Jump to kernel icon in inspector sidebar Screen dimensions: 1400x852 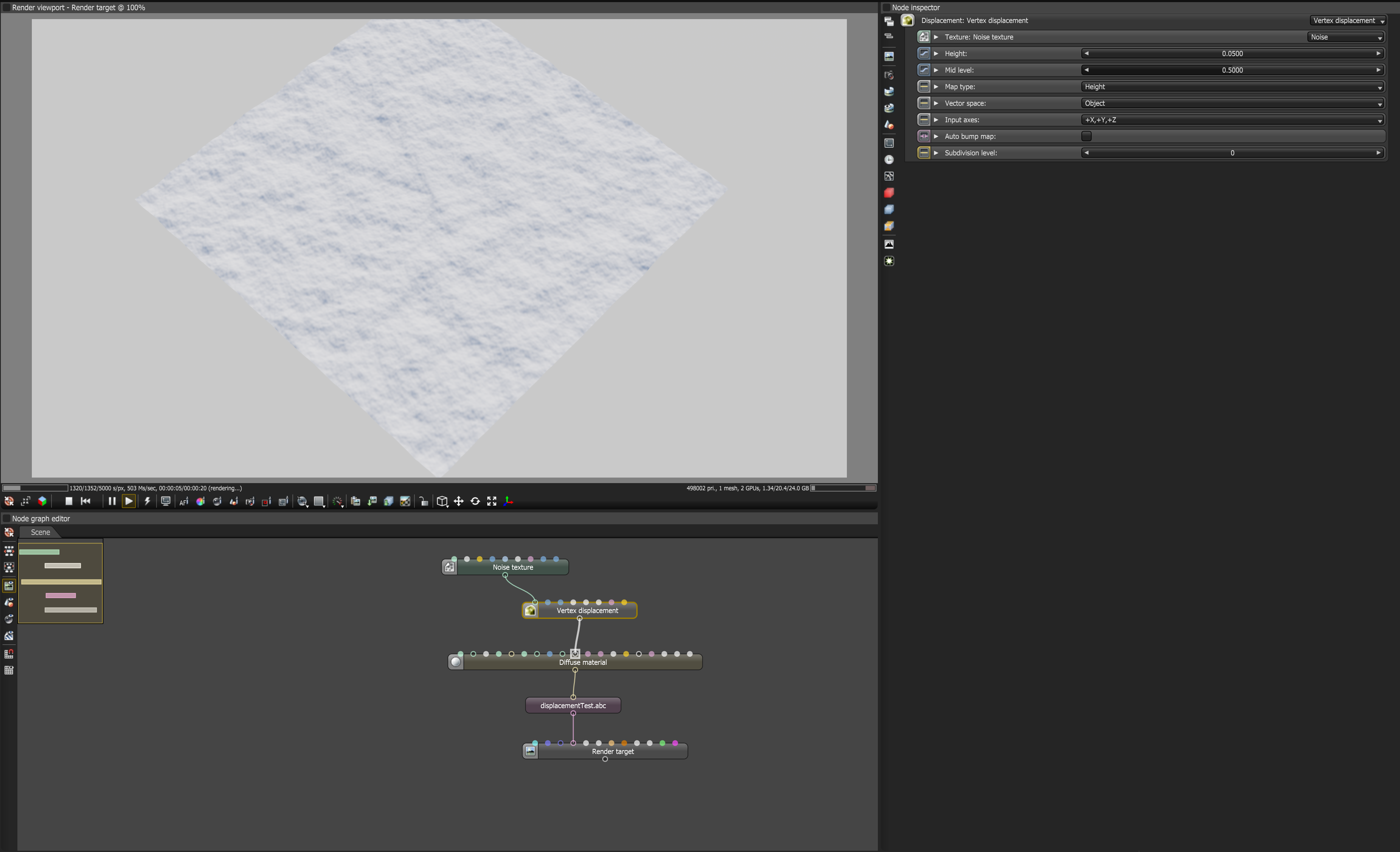(889, 176)
